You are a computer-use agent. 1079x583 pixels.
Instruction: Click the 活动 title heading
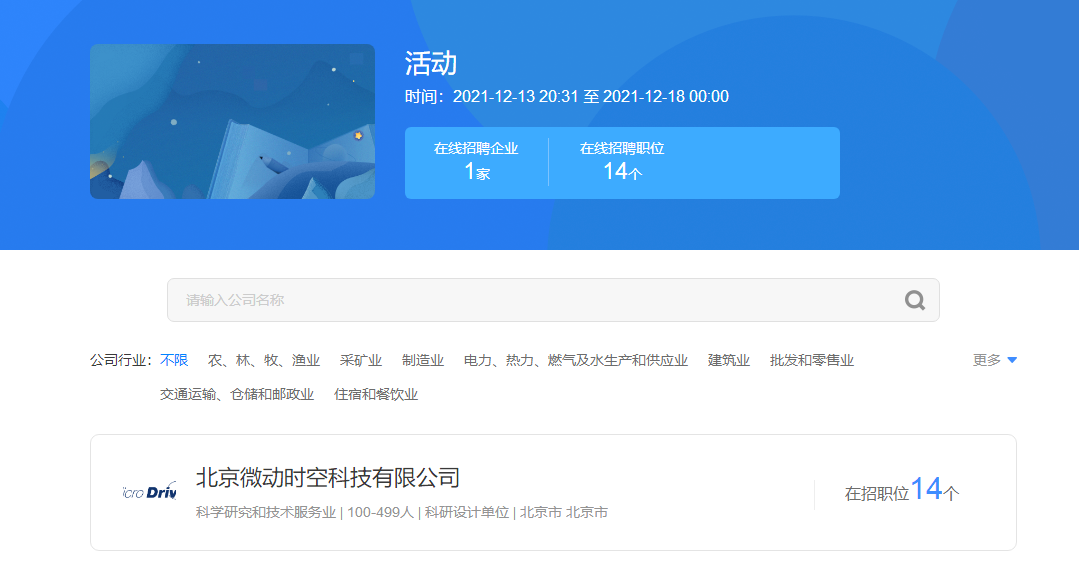[x=431, y=64]
